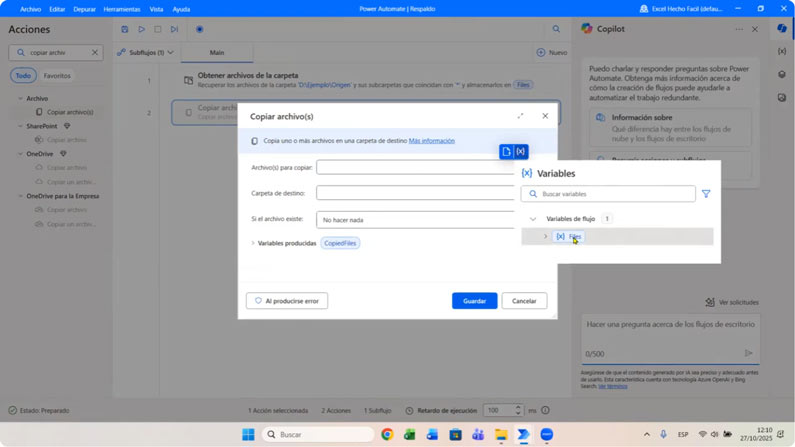The height and width of the screenshot is (447, 795).
Task: Open the 'Más información' link
Action: pyautogui.click(x=431, y=141)
